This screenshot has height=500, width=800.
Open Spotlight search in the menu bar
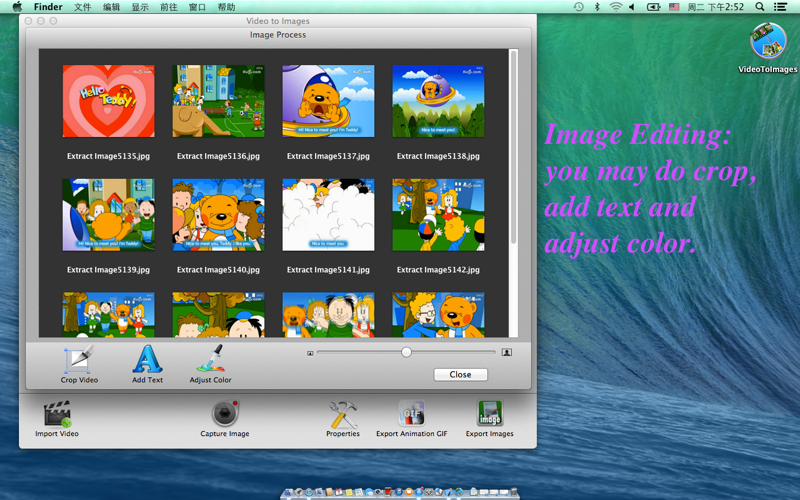coord(760,7)
